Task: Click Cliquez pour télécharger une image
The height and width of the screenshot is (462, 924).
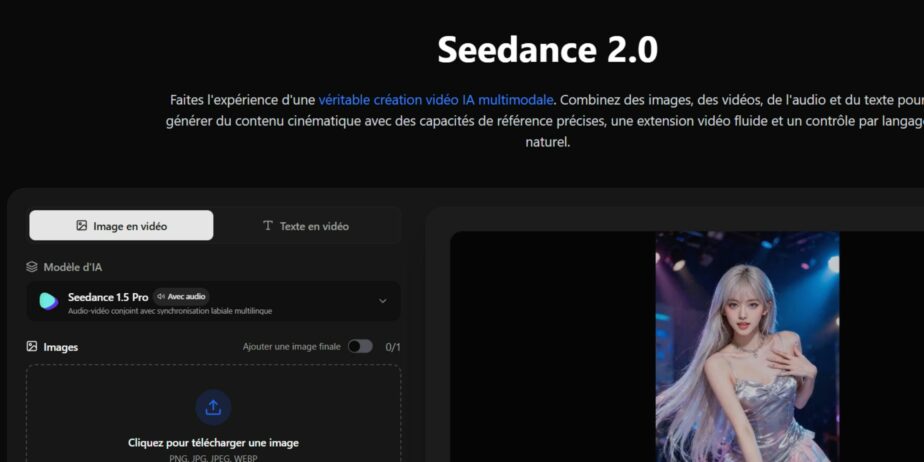Action: coord(213,442)
